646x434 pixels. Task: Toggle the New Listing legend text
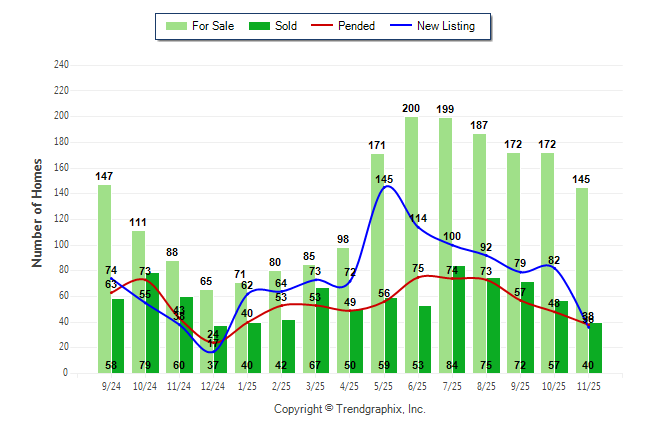tap(446, 26)
